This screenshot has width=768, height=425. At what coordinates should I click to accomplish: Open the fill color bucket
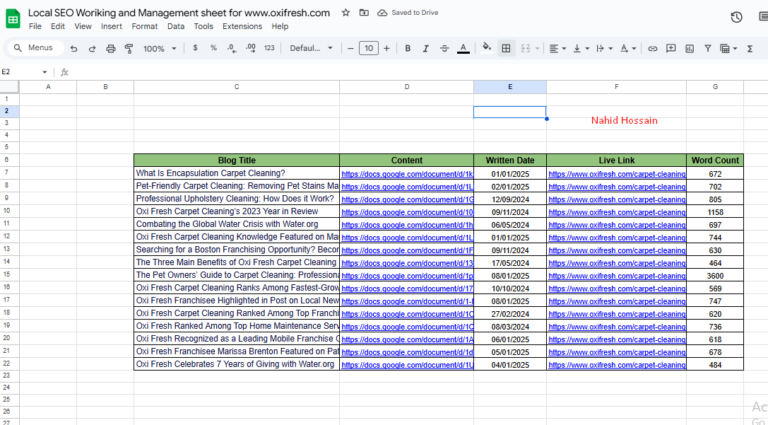pos(486,47)
